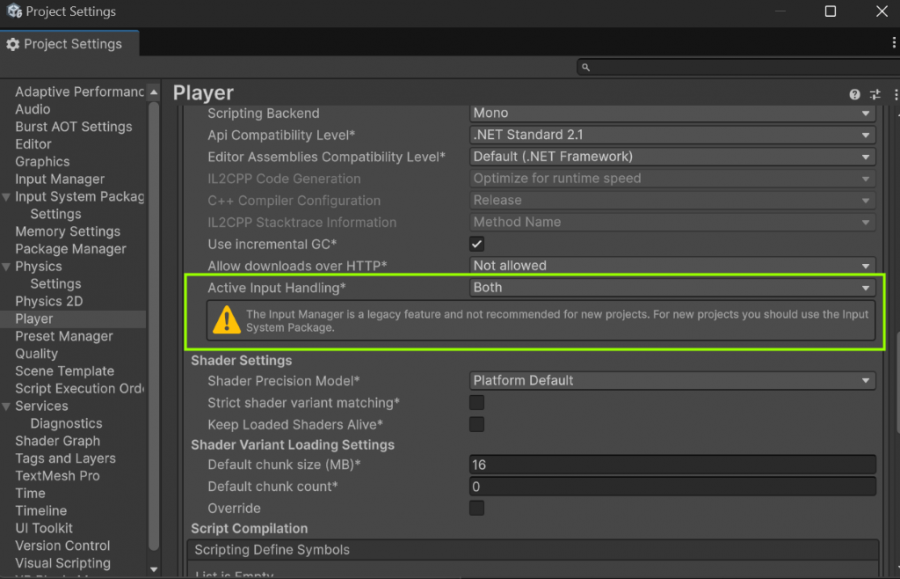
Task: Disable Use incremental GC checkbox
Action: [x=477, y=244]
